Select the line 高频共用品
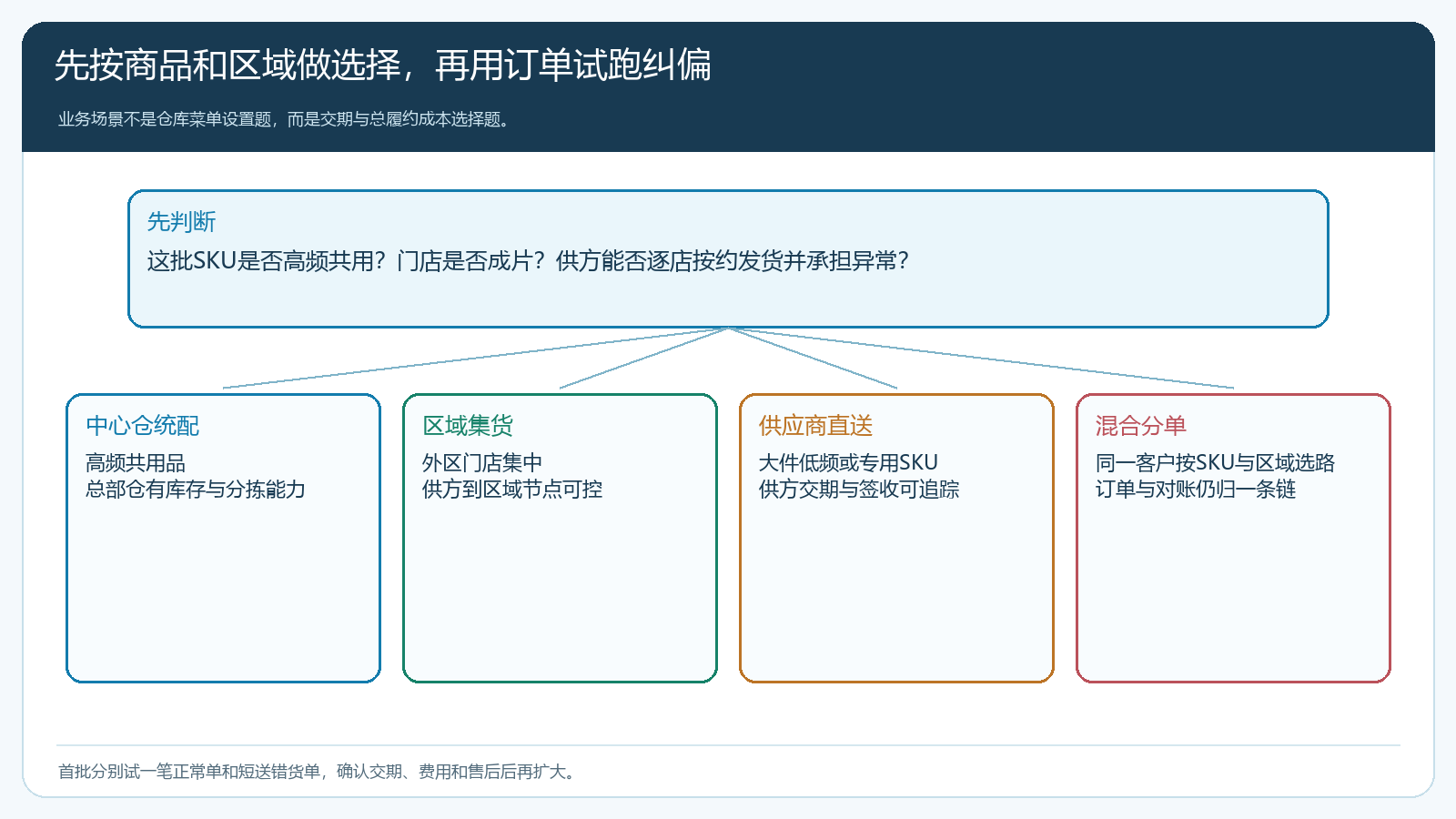The height and width of the screenshot is (819, 1456). [136, 463]
